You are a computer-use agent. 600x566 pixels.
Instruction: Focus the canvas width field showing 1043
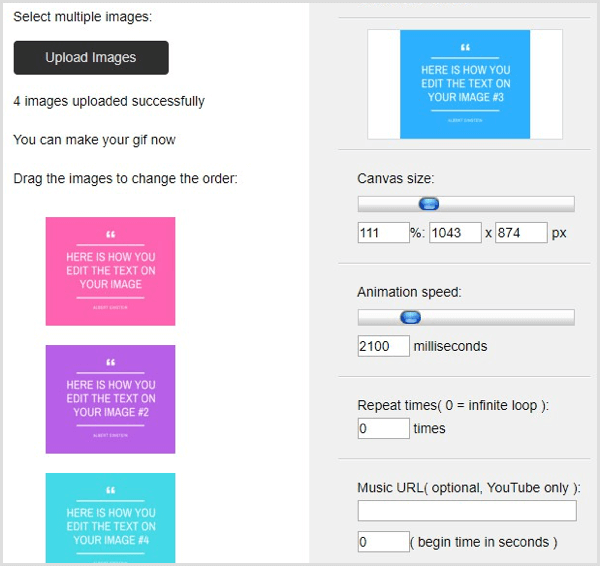(455, 233)
